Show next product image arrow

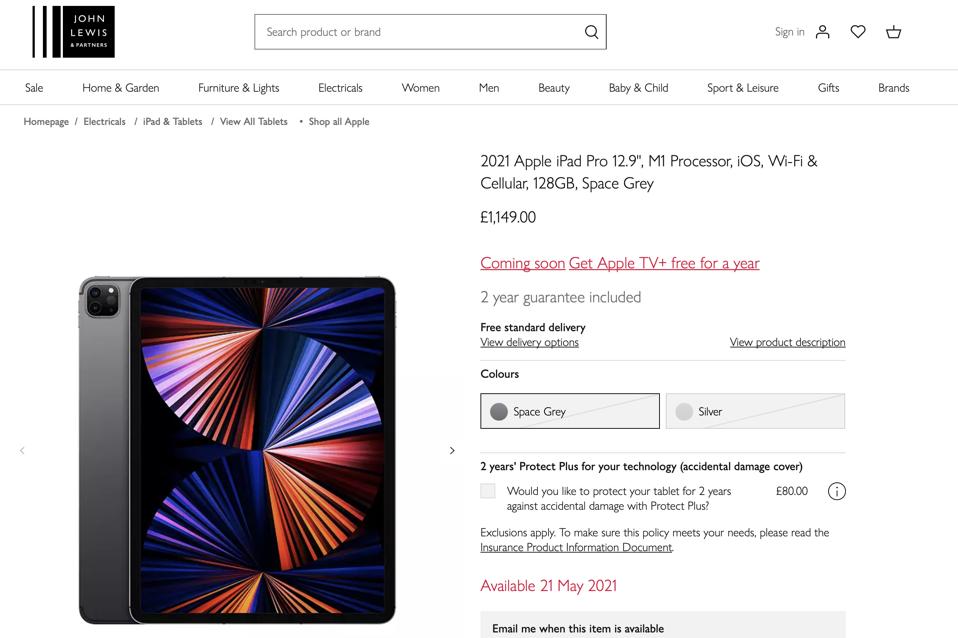point(452,450)
